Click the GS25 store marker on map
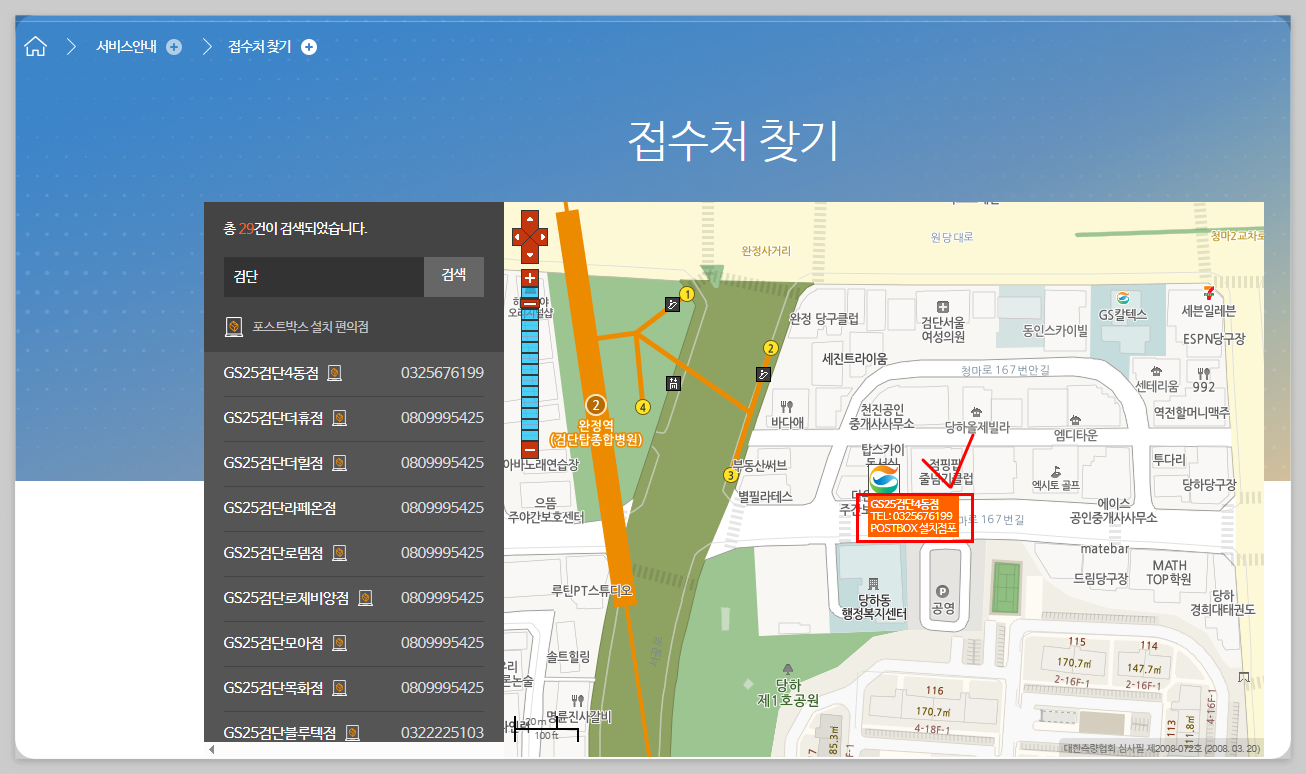1306x774 pixels. pyautogui.click(x=884, y=479)
